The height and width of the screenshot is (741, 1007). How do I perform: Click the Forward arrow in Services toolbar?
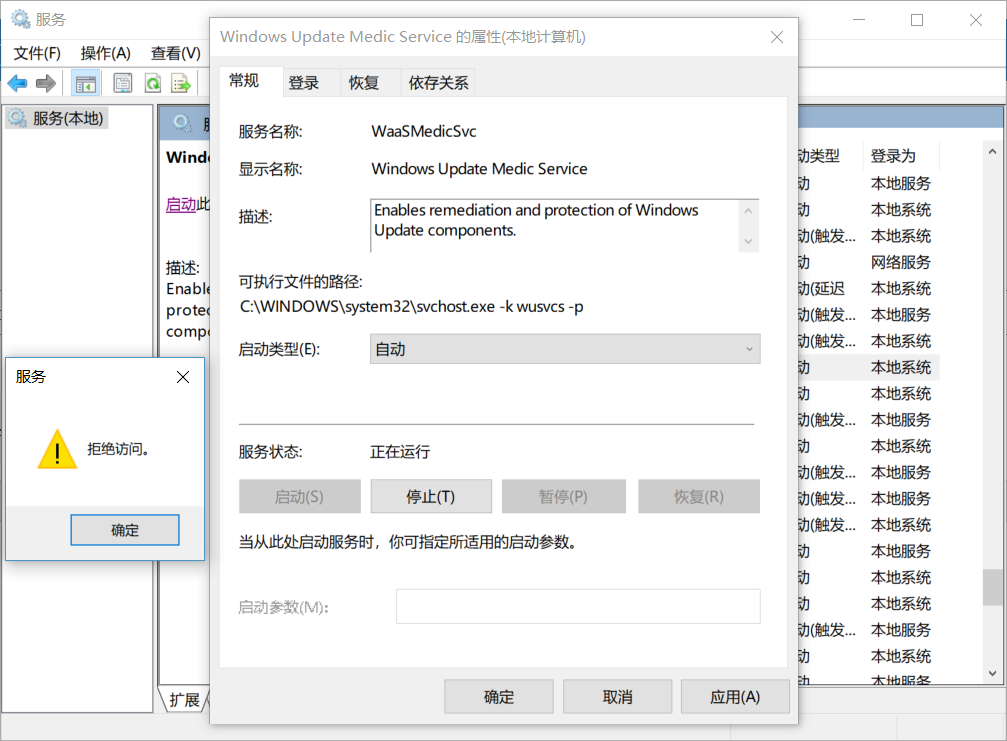[46, 83]
